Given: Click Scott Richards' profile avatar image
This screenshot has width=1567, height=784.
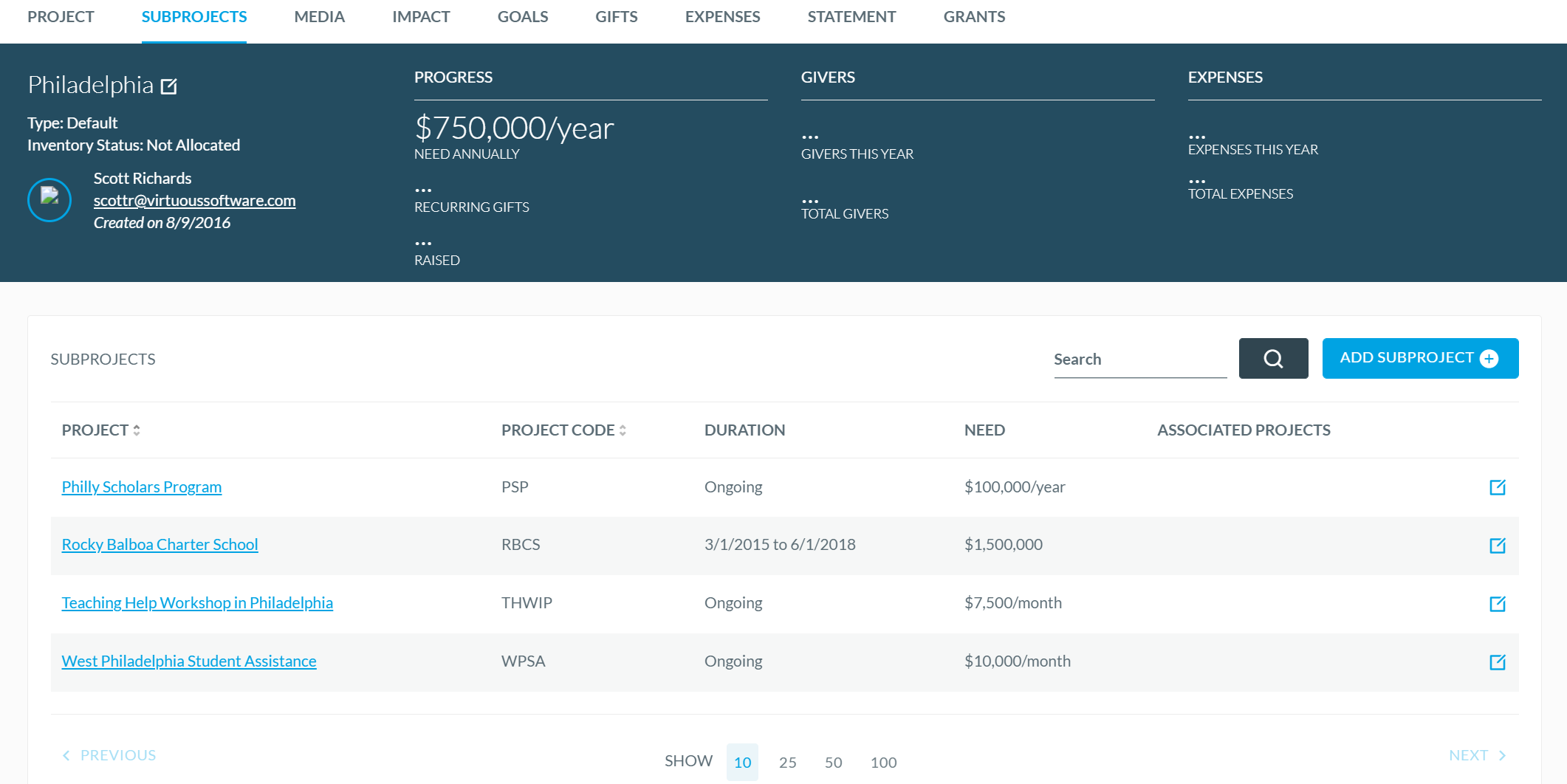Looking at the screenshot, I should click(49, 200).
